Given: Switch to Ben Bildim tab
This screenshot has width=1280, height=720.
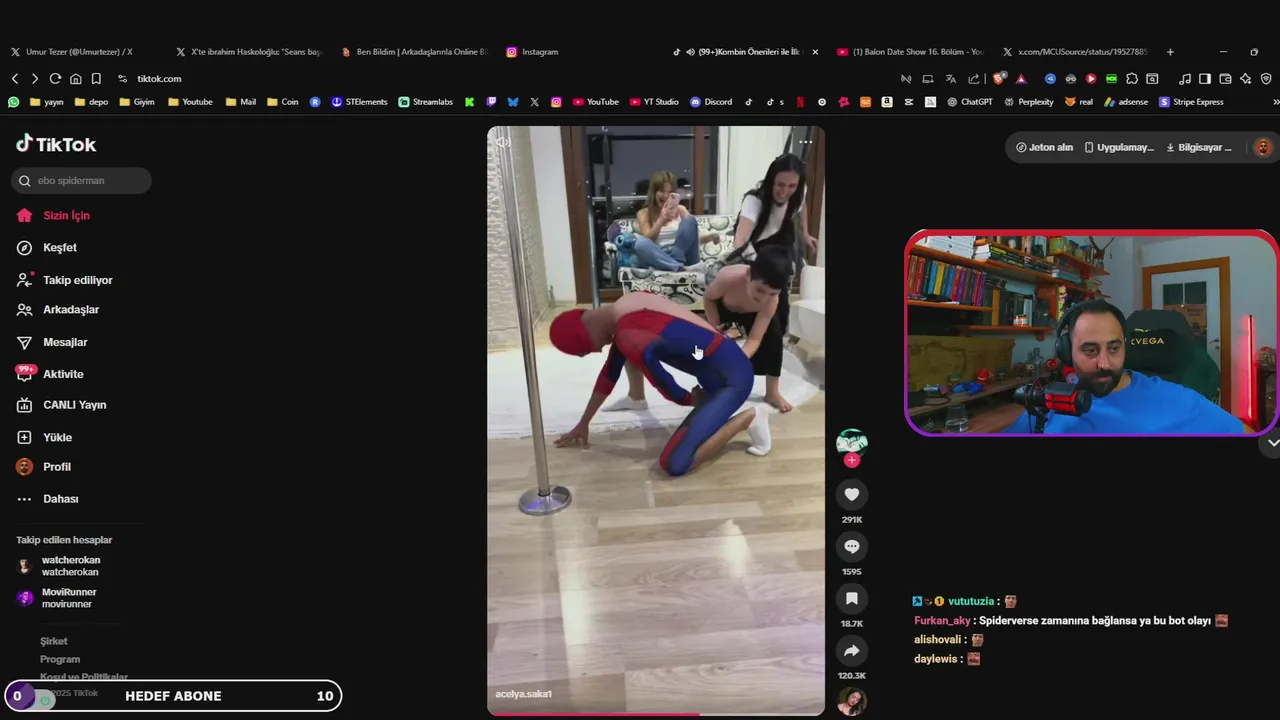Looking at the screenshot, I should (x=414, y=52).
